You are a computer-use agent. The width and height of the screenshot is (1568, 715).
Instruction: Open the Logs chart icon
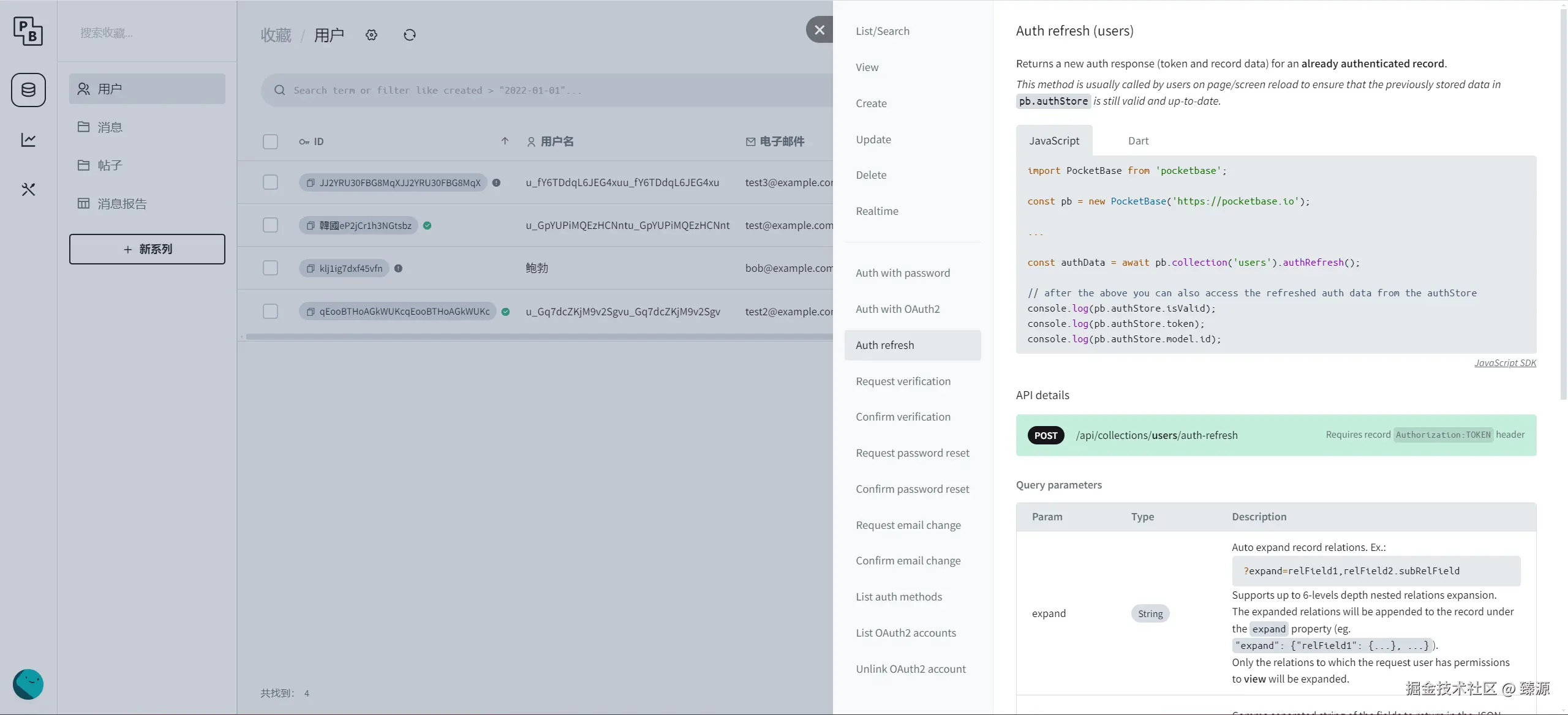tap(28, 140)
